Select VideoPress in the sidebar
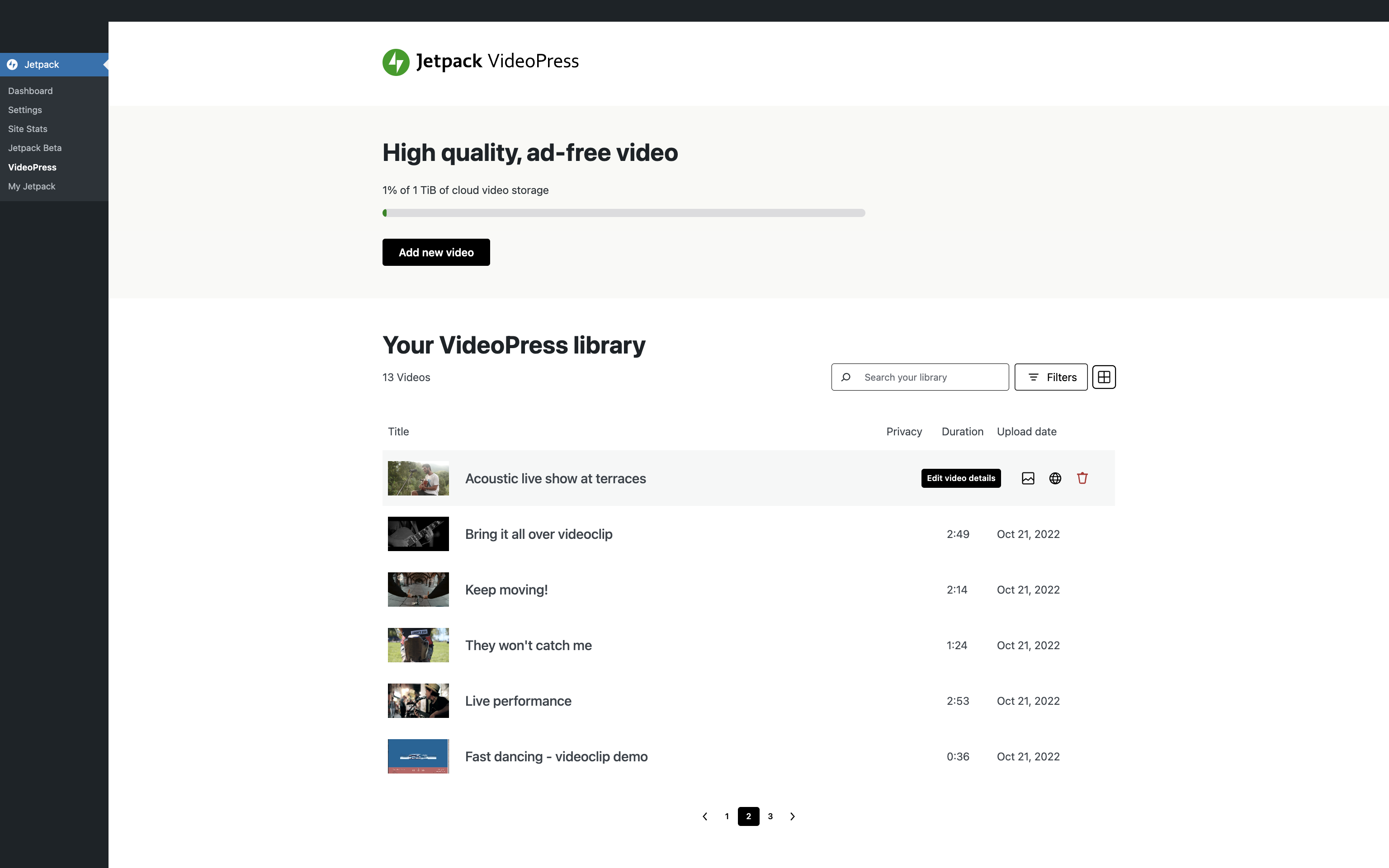The image size is (1389, 868). pos(32,167)
